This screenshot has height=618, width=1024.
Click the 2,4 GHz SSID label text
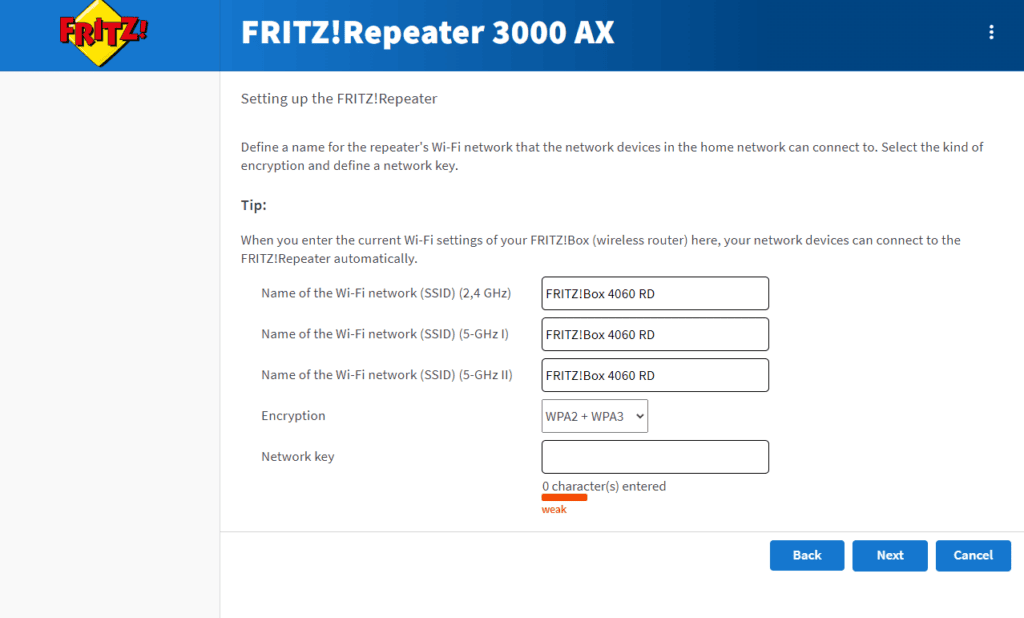pos(386,293)
